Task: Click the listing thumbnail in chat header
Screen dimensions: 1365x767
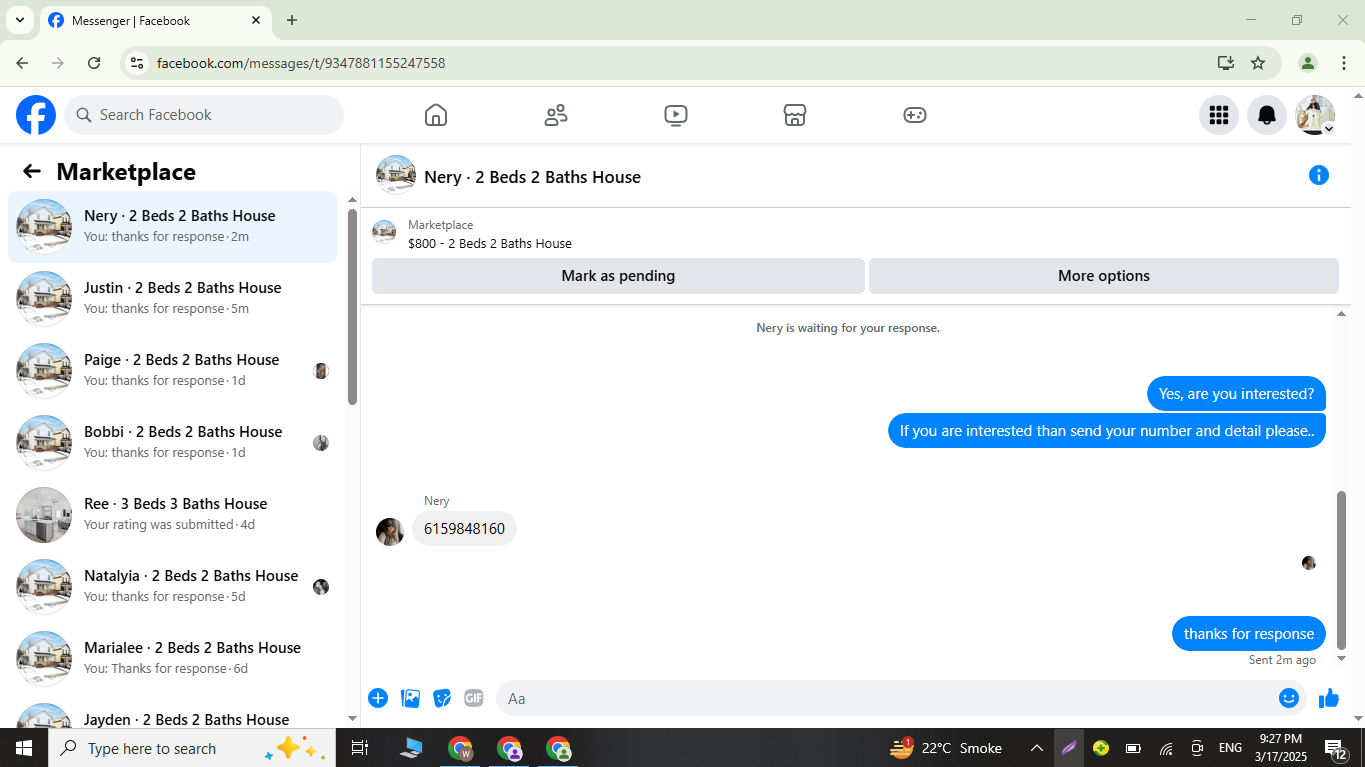Action: pos(396,176)
